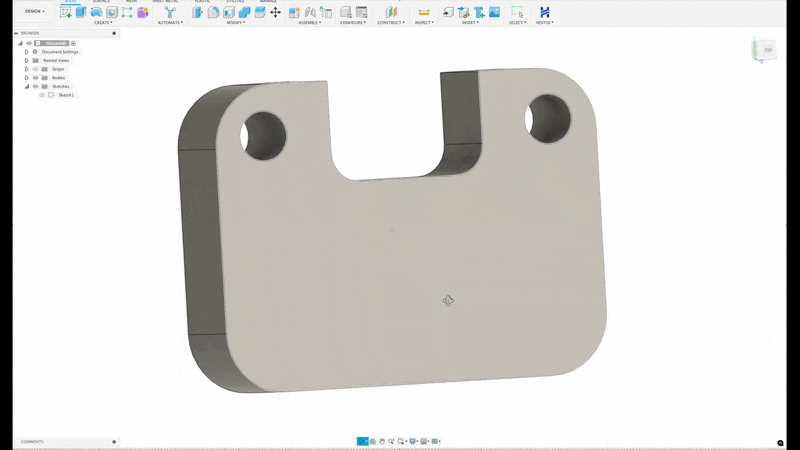Expand the Named Views node
Image resolution: width=800 pixels, height=450 pixels.
click(27, 60)
